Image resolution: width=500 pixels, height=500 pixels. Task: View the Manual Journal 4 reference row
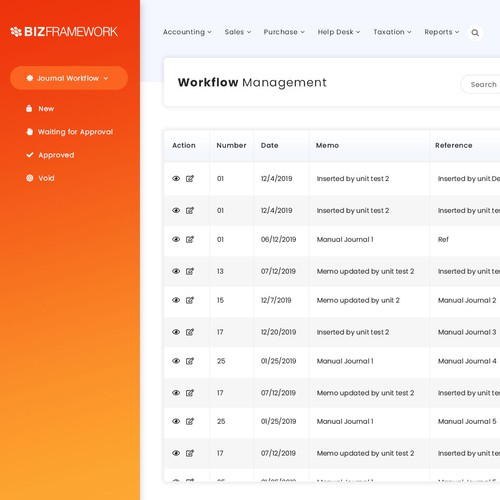tap(176, 361)
